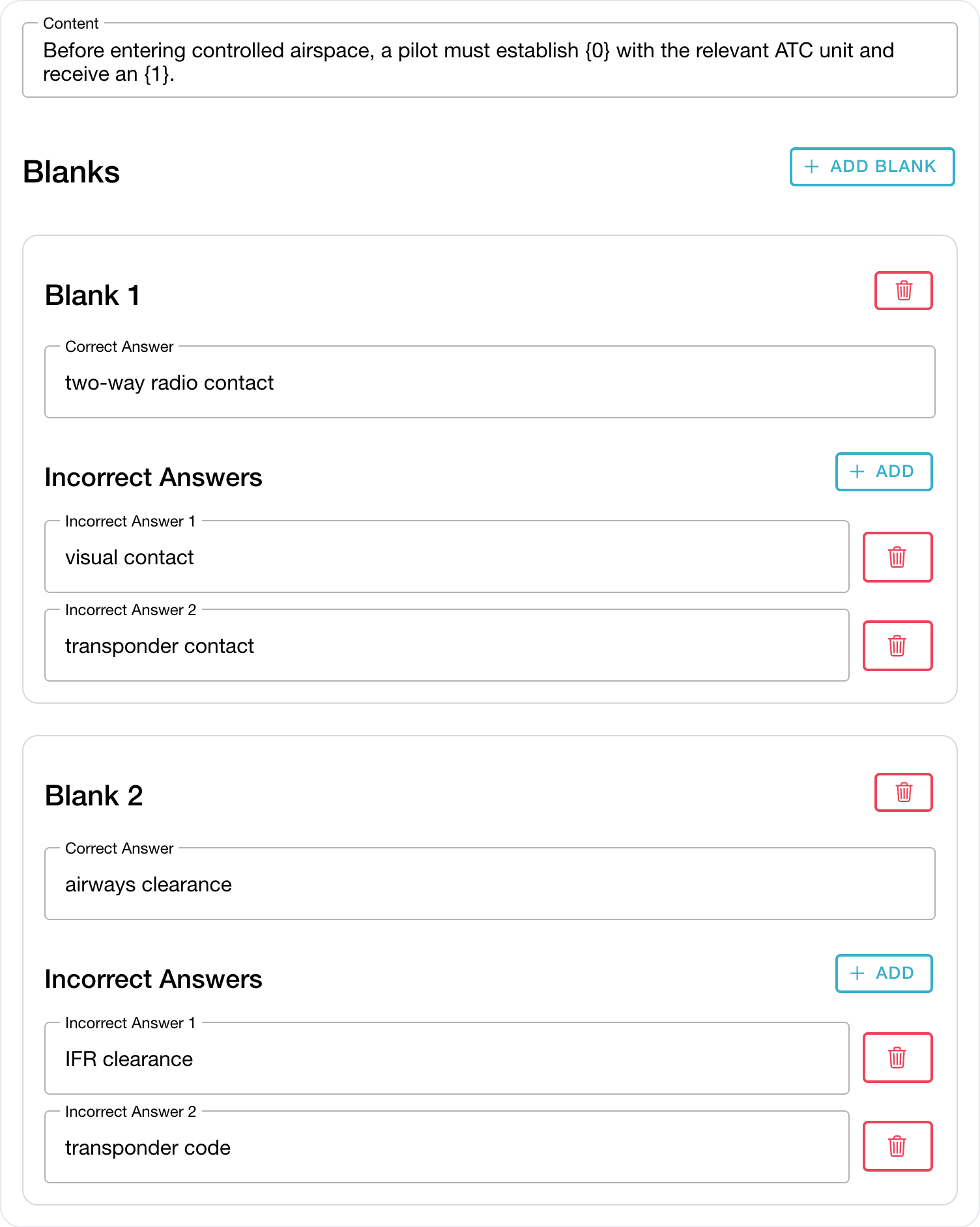980x1227 pixels.
Task: Delete Blank 2 with its trash icon
Action: tap(903, 792)
